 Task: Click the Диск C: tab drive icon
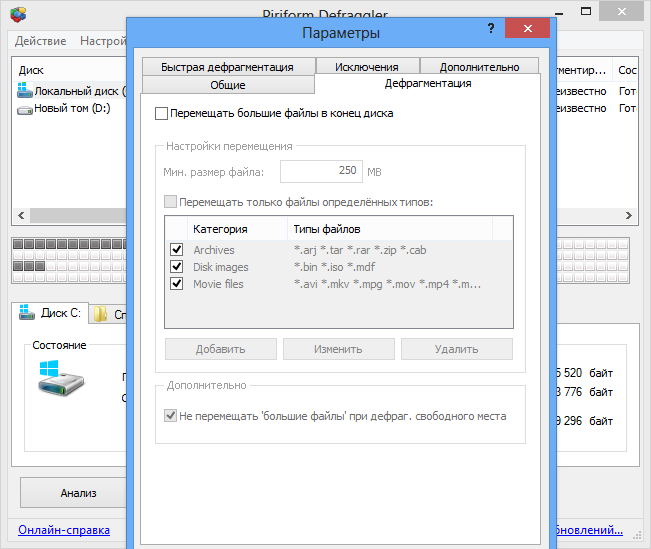click(x=27, y=312)
